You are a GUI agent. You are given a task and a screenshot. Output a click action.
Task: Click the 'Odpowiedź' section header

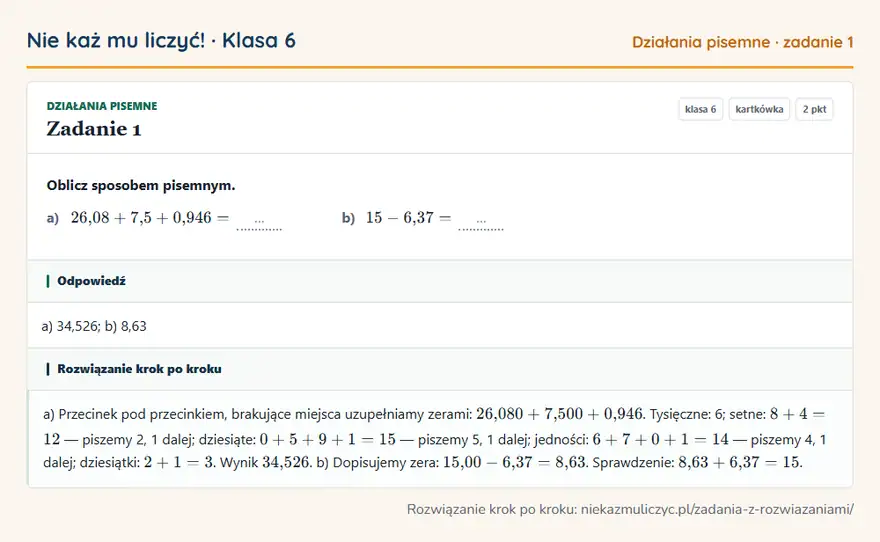coord(440,281)
